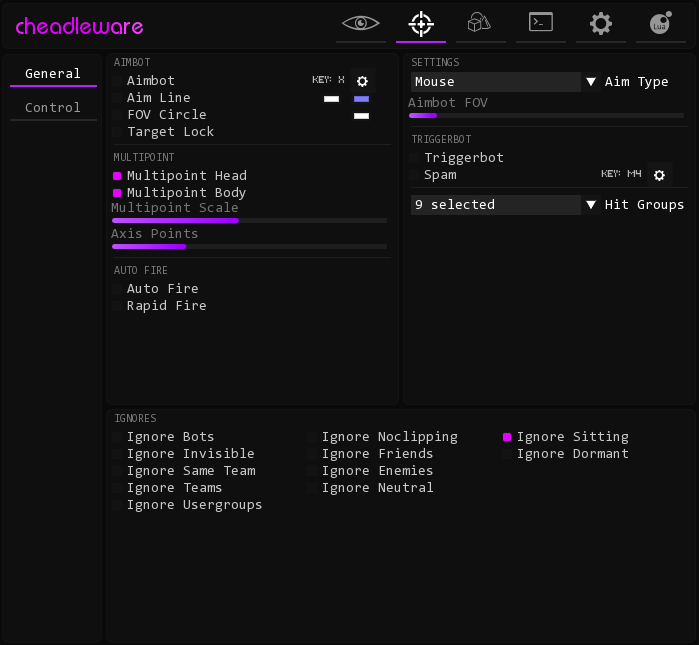Disable Multipoint Head checkbox
Screen dimensions: 699x645
pos(117,176)
